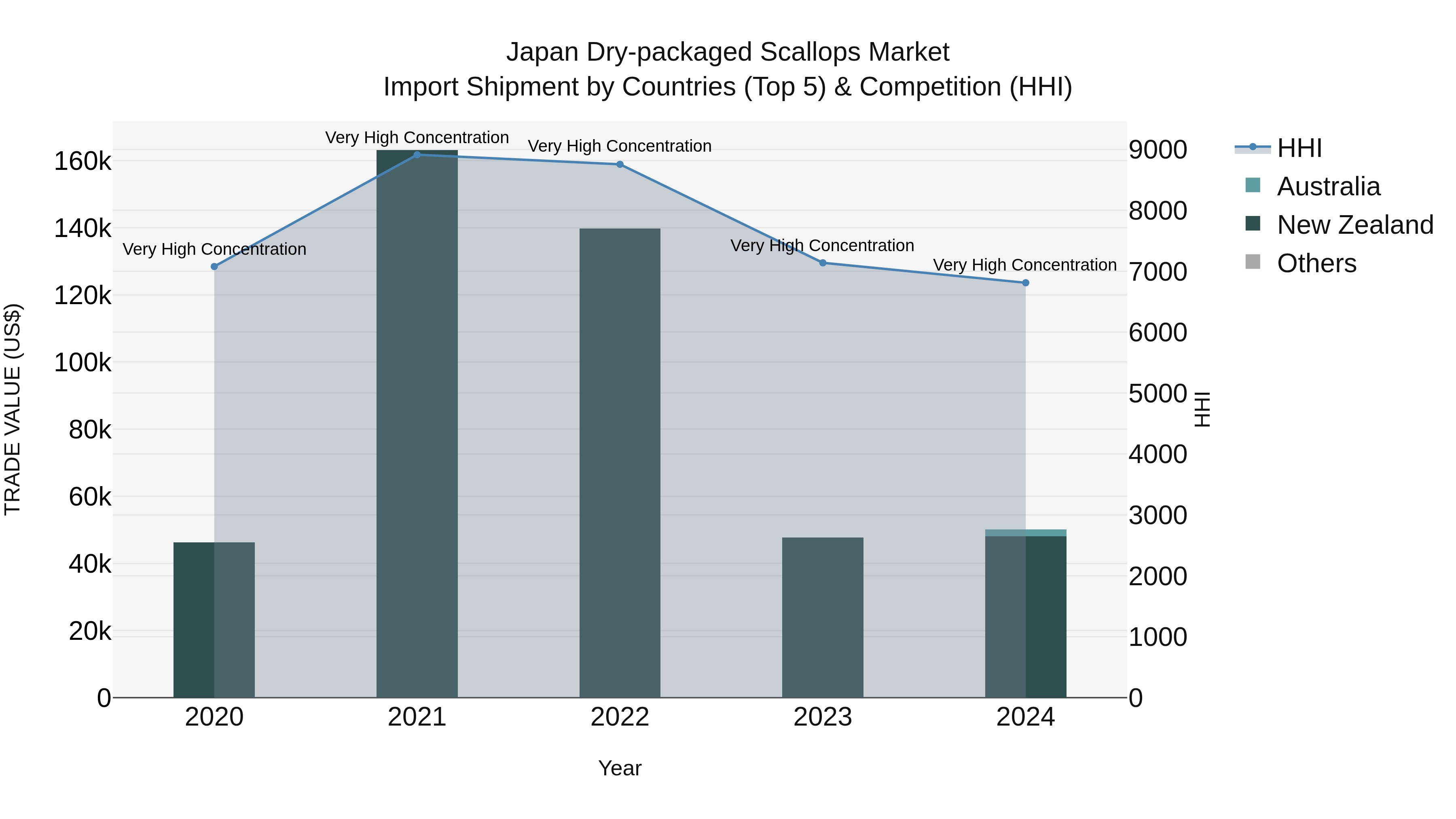Click the 'Japan Dry-packaged Scallops Market' title

tap(728, 52)
